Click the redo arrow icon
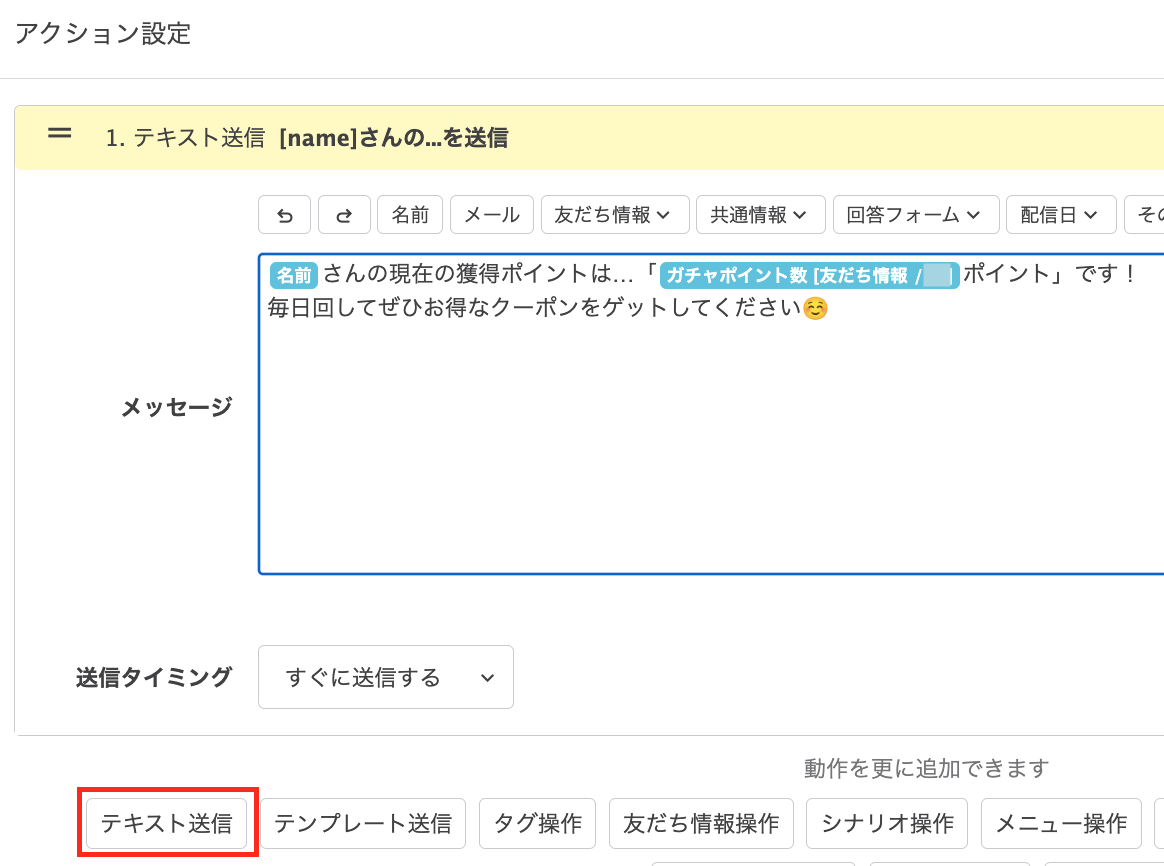 coord(344,214)
